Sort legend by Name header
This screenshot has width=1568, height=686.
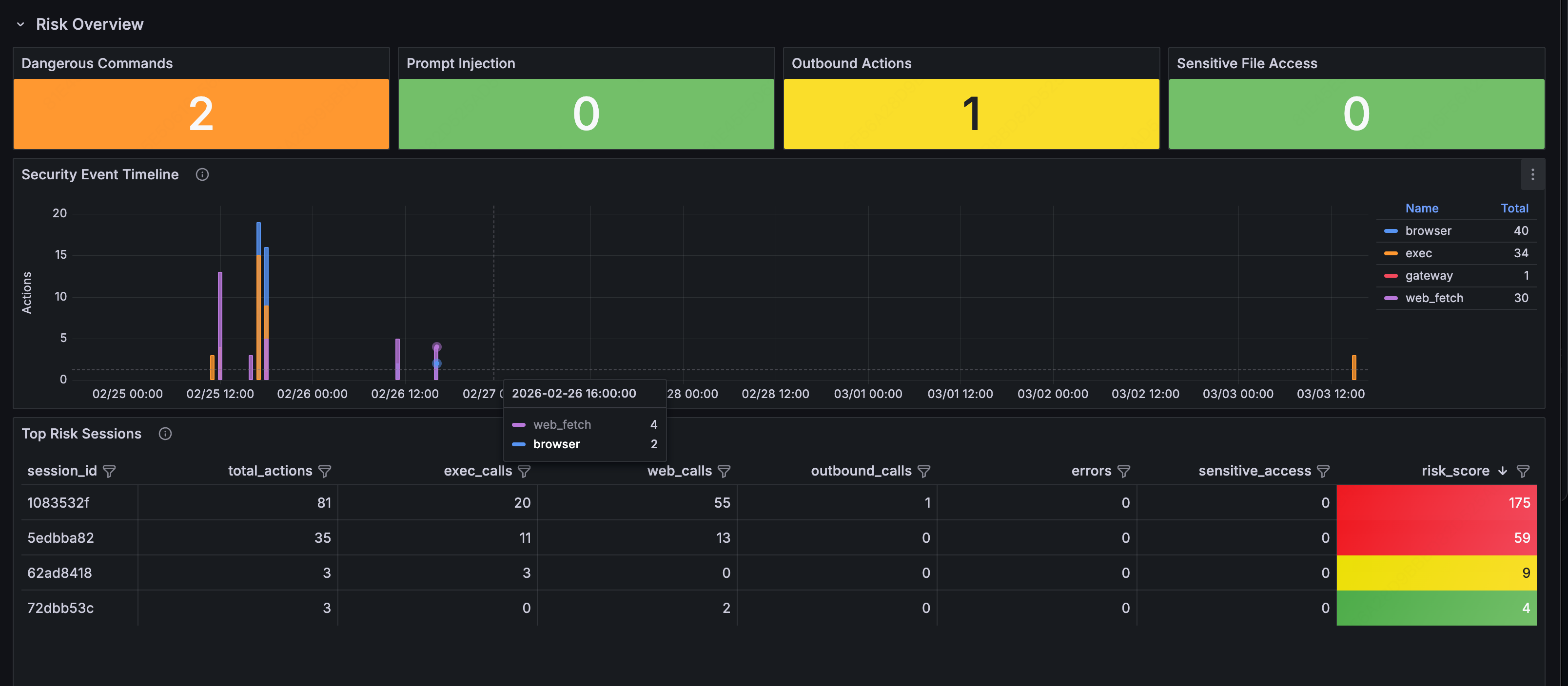(1421, 209)
